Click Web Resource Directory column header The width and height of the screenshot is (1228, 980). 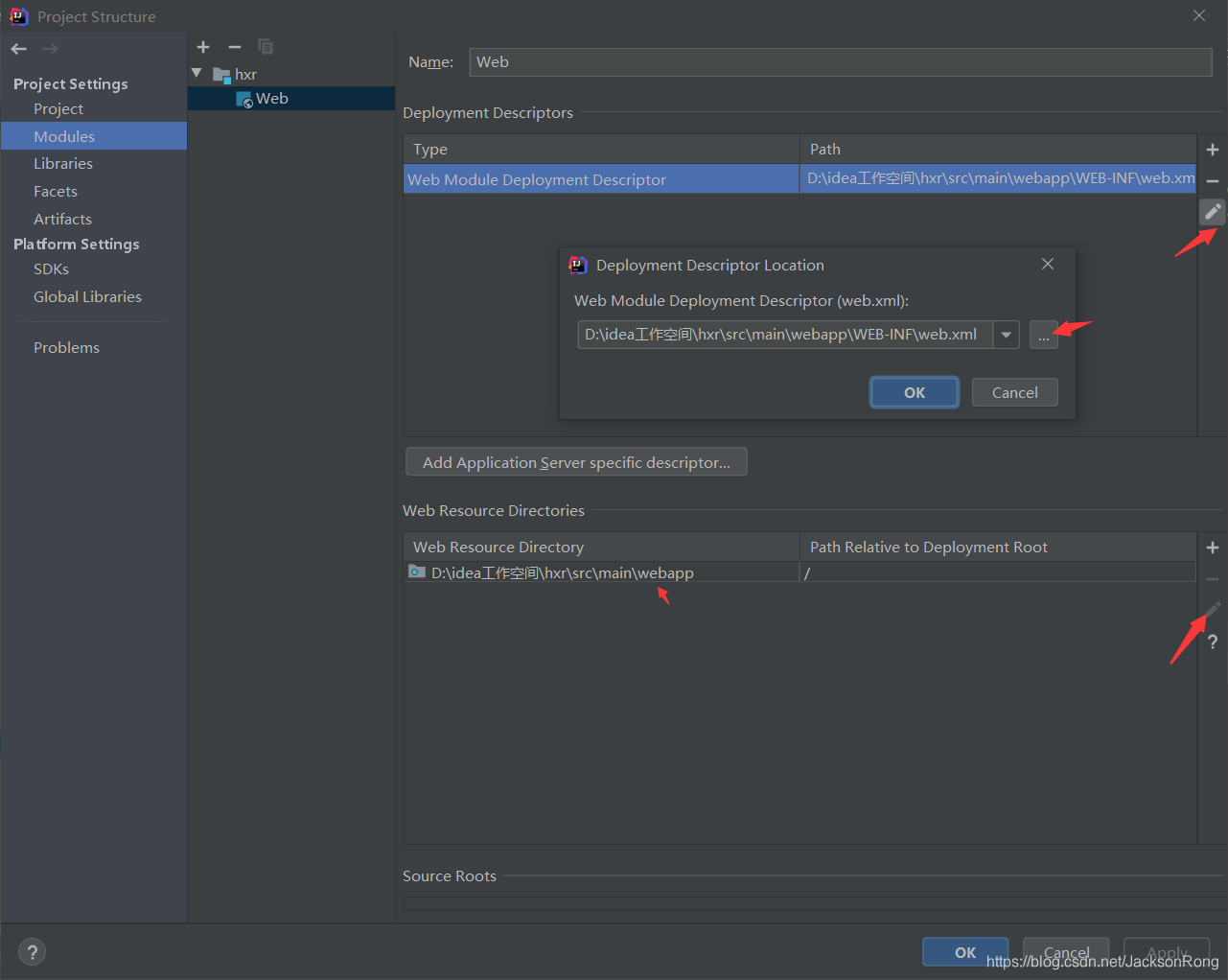pos(601,548)
